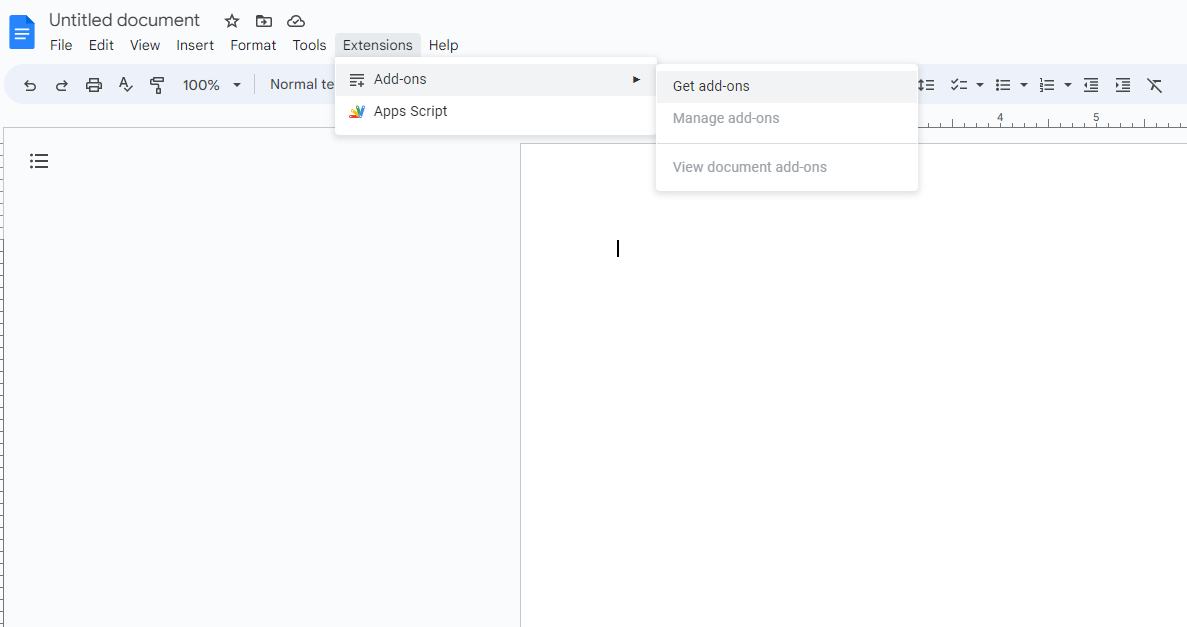Open the zoom level dropdown
Viewport: 1187px width, 627px height.
click(211, 85)
